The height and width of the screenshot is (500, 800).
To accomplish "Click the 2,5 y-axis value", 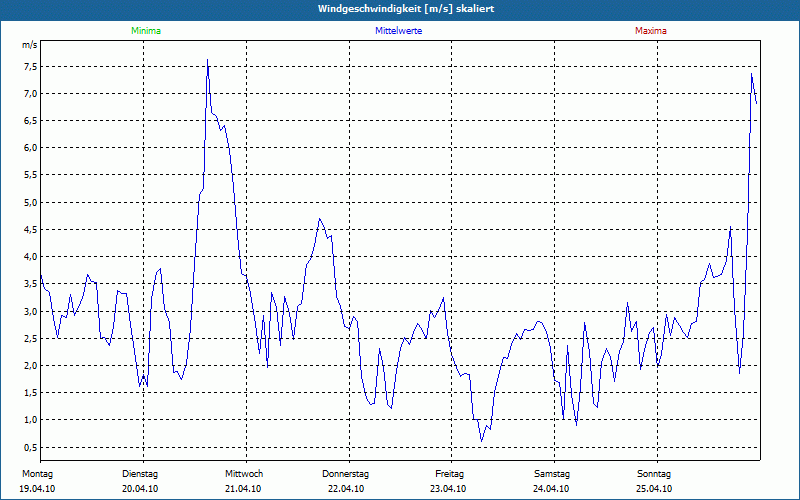I will click(x=30, y=338).
